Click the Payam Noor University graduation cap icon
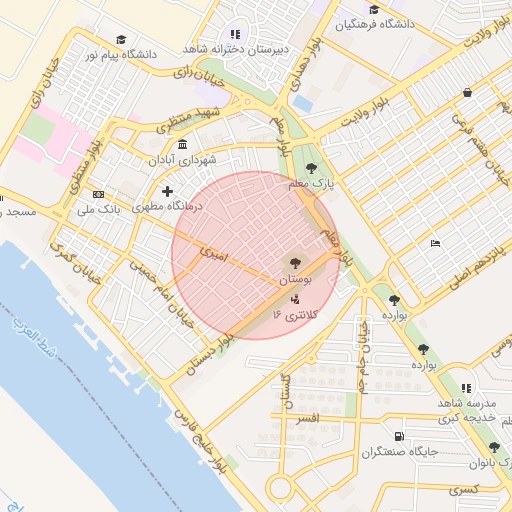Screen dimensions: 512x512 [x=122, y=40]
